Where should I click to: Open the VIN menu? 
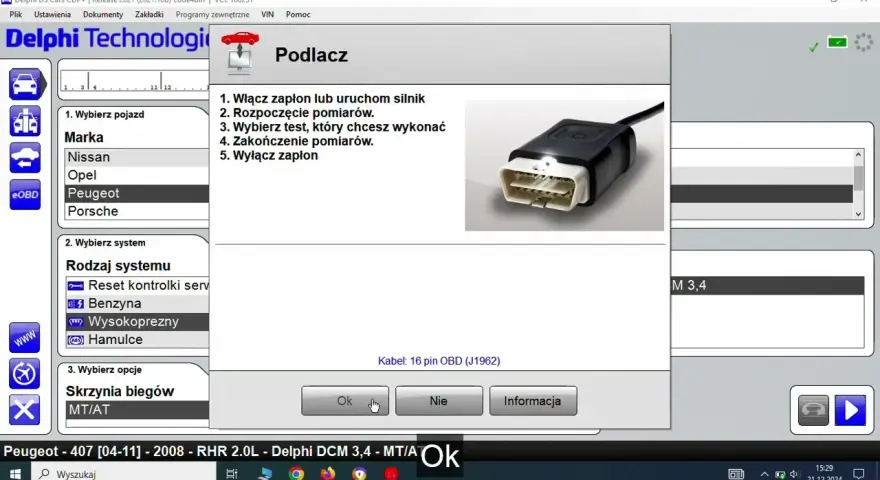point(267,15)
